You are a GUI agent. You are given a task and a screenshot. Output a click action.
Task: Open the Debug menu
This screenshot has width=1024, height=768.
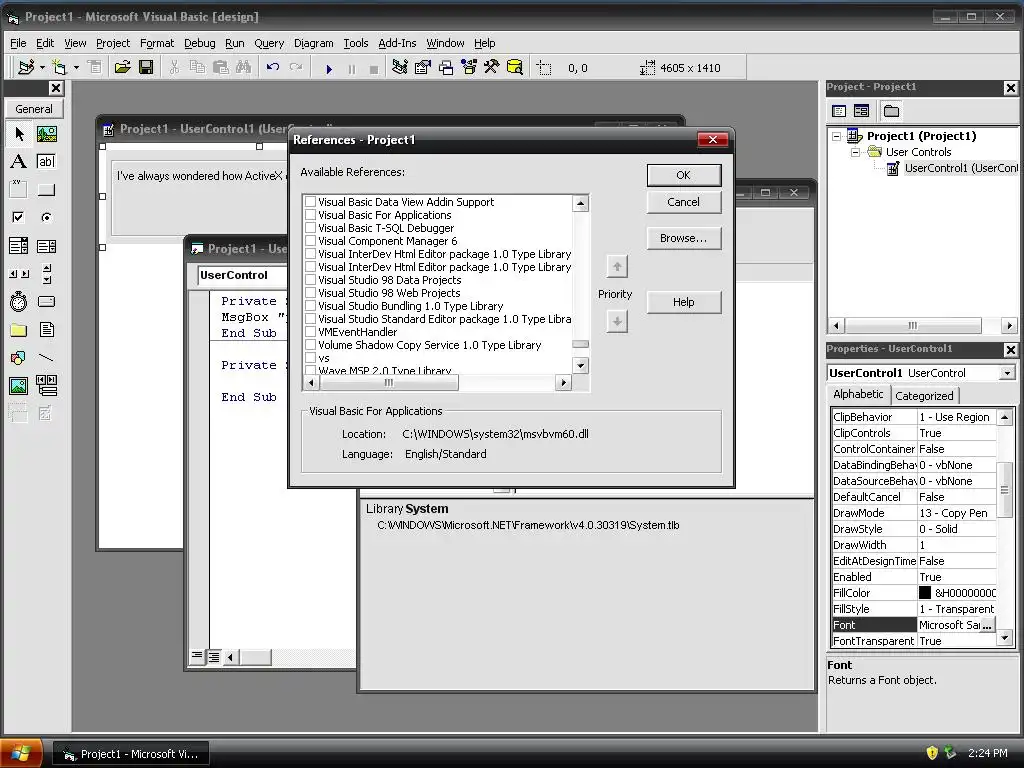tap(199, 43)
